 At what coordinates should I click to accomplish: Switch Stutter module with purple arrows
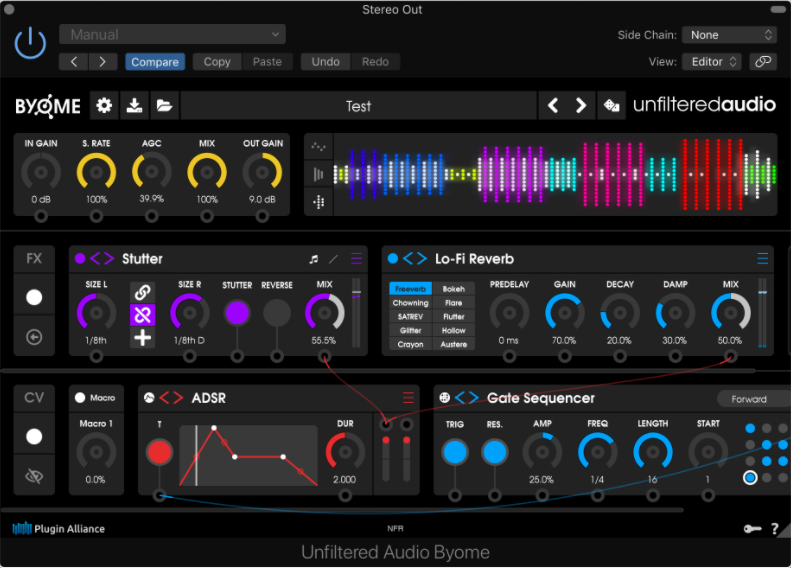click(102, 258)
